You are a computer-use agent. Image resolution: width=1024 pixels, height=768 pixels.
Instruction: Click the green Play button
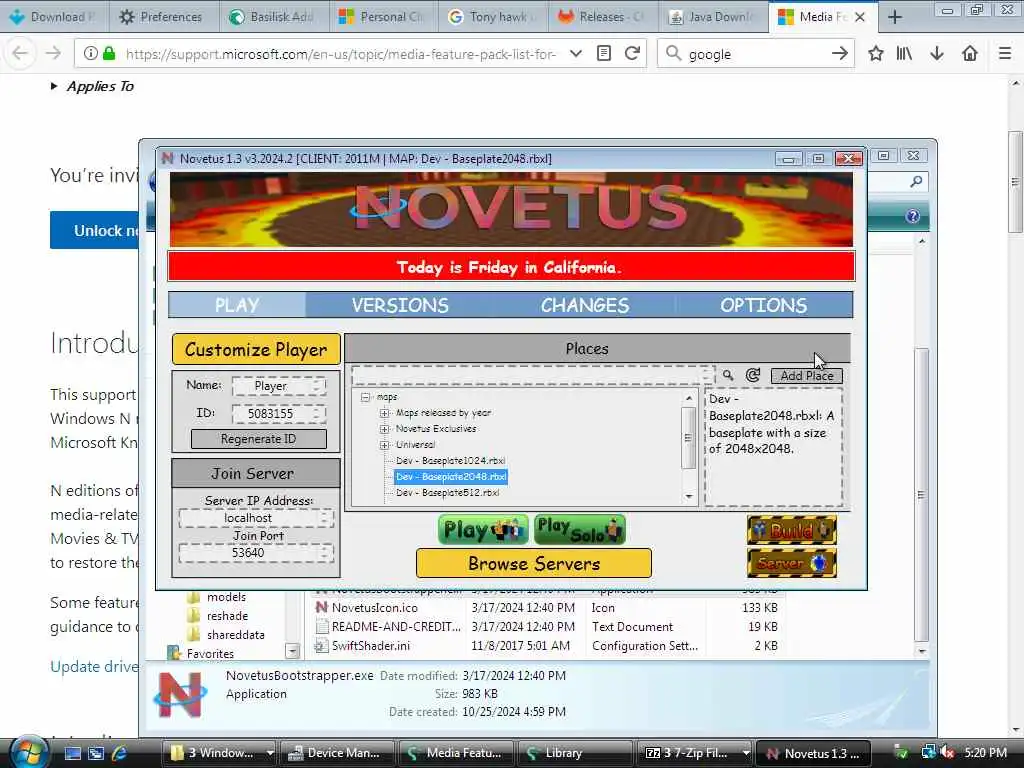click(483, 530)
